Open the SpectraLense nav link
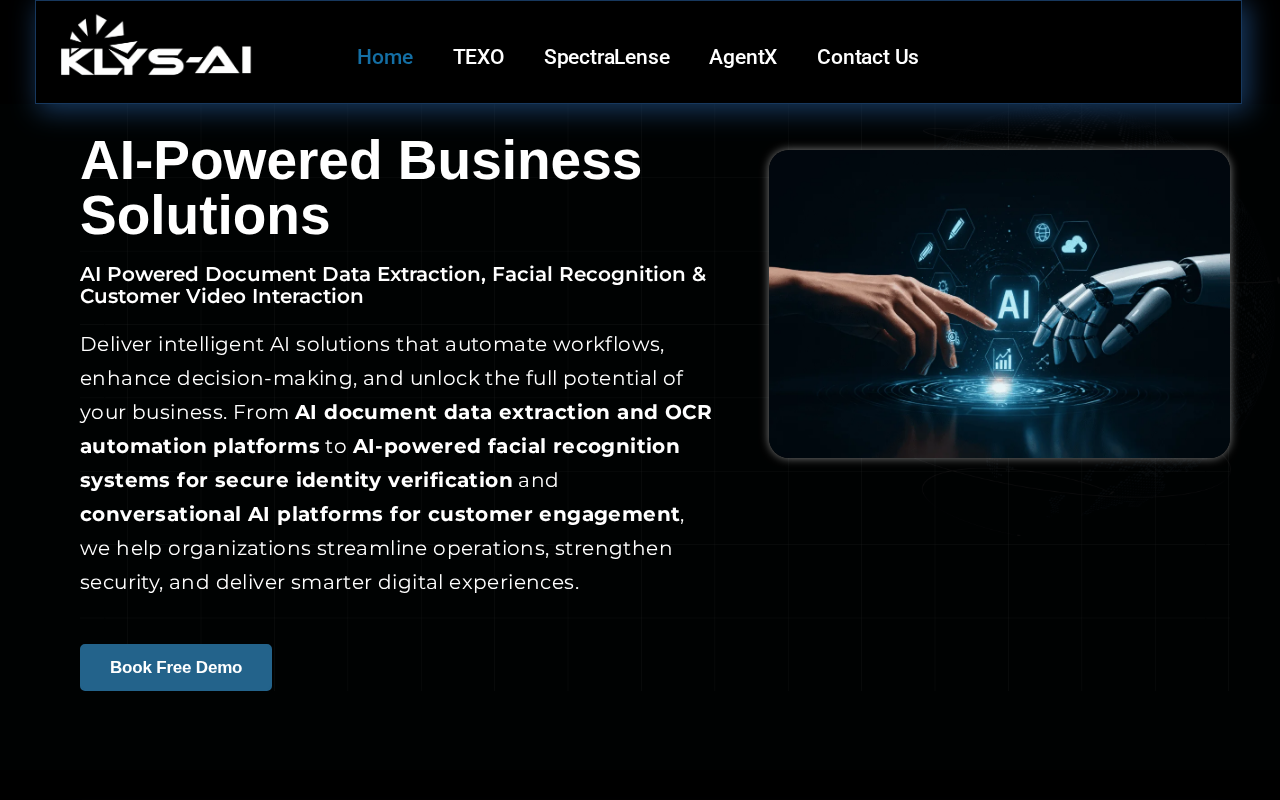This screenshot has height=800, width=1280. (x=607, y=57)
